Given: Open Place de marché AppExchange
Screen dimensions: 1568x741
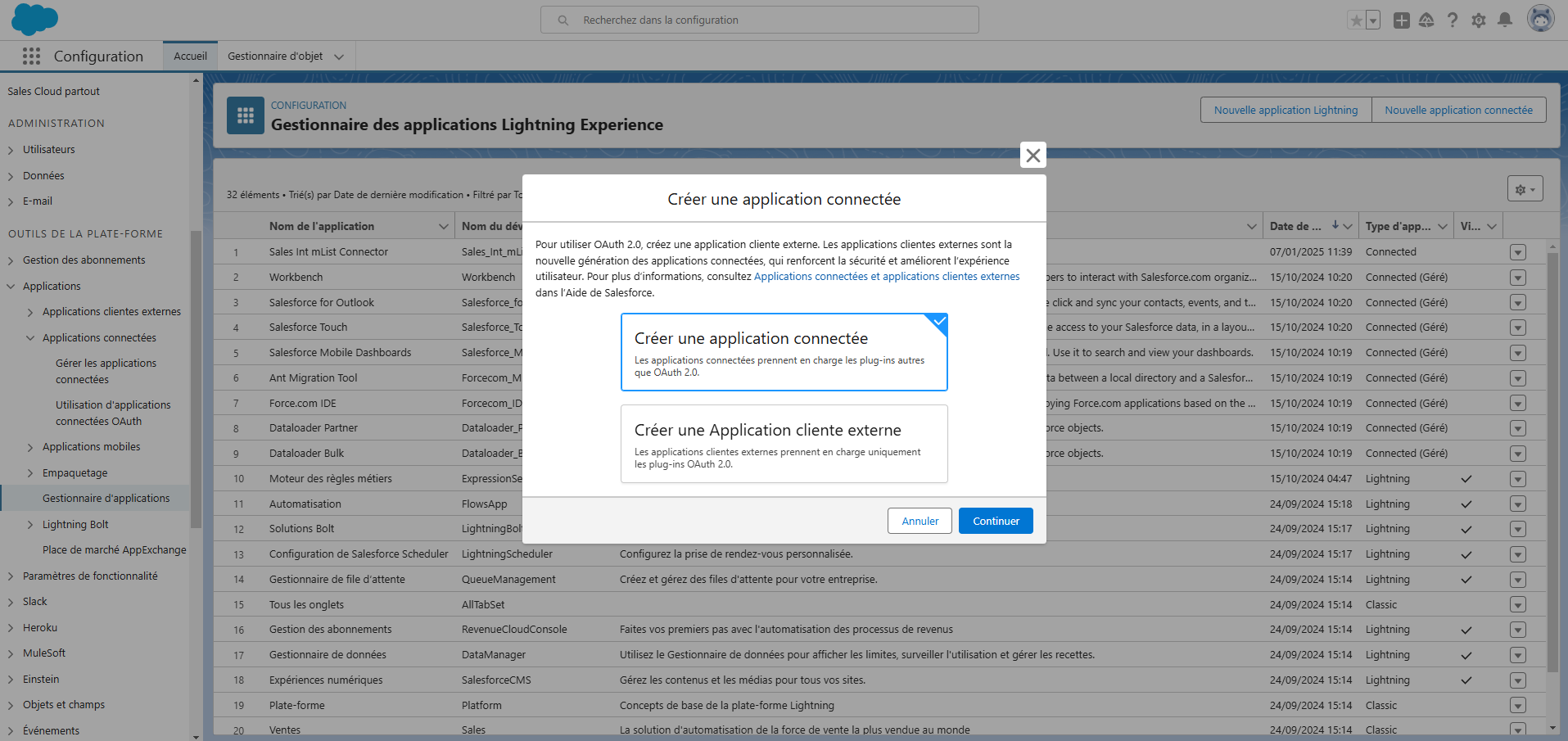Looking at the screenshot, I should coord(115,549).
